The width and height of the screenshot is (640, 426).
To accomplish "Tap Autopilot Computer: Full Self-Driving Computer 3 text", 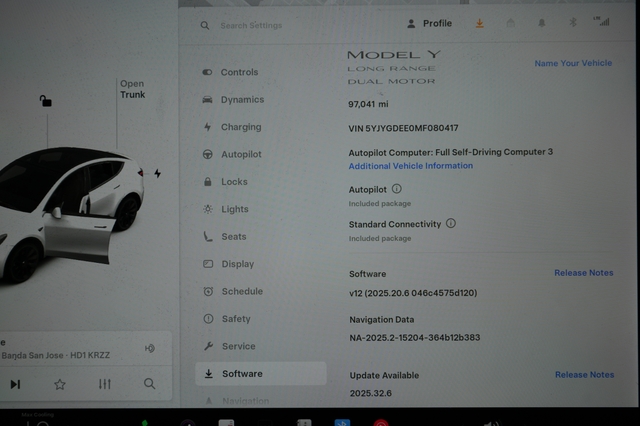I will click(451, 152).
